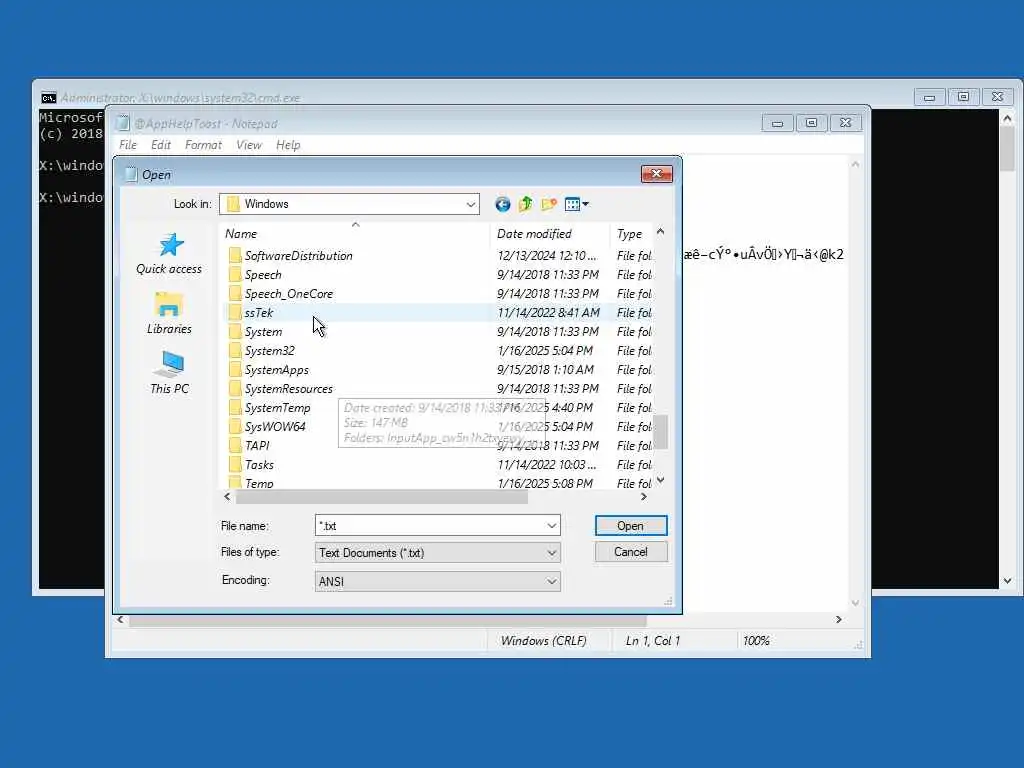Click the File name input field
This screenshot has height=768, width=1024.
(x=429, y=526)
